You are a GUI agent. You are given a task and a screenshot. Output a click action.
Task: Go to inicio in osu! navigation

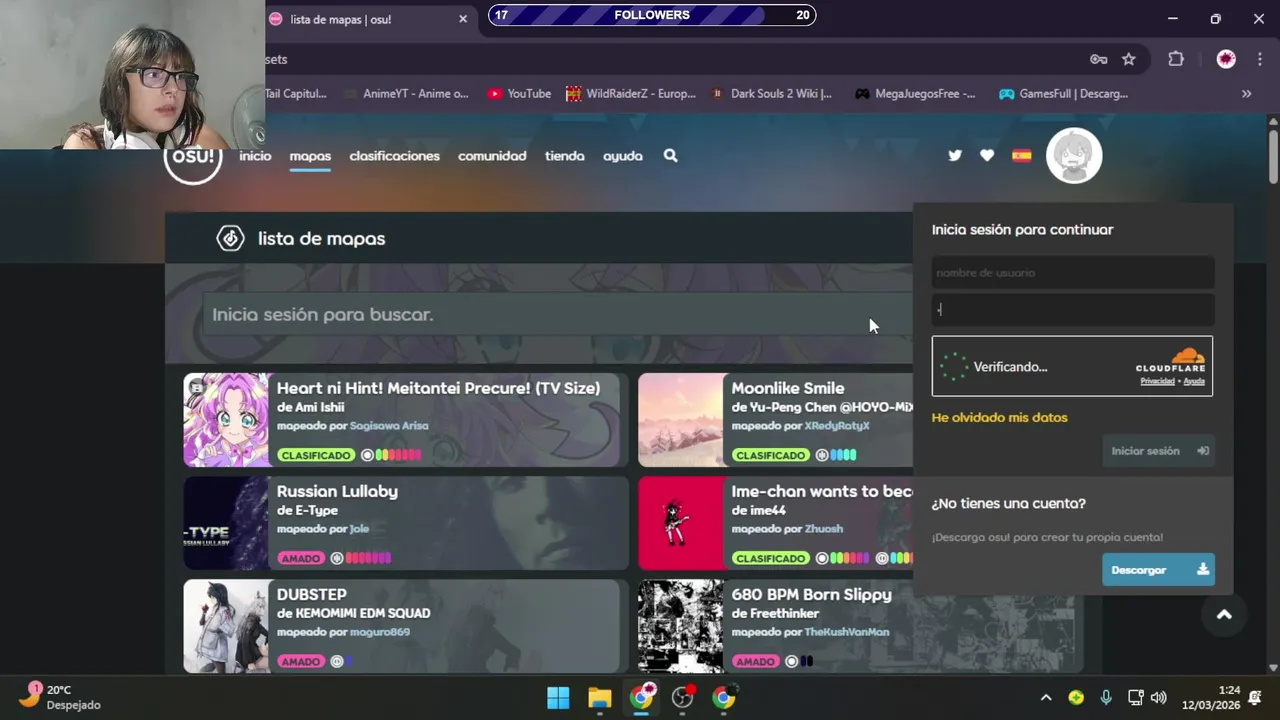pos(255,156)
